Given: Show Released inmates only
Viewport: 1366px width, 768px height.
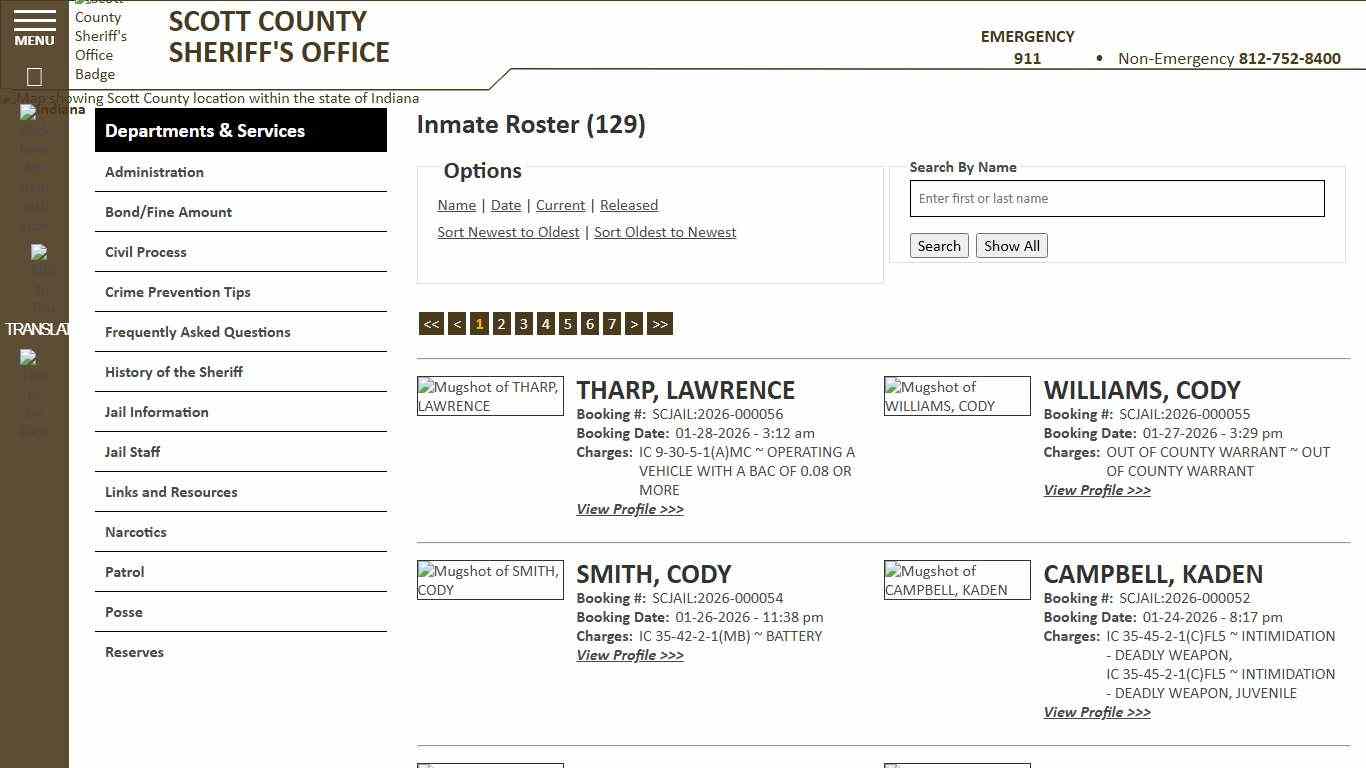Looking at the screenshot, I should [628, 205].
